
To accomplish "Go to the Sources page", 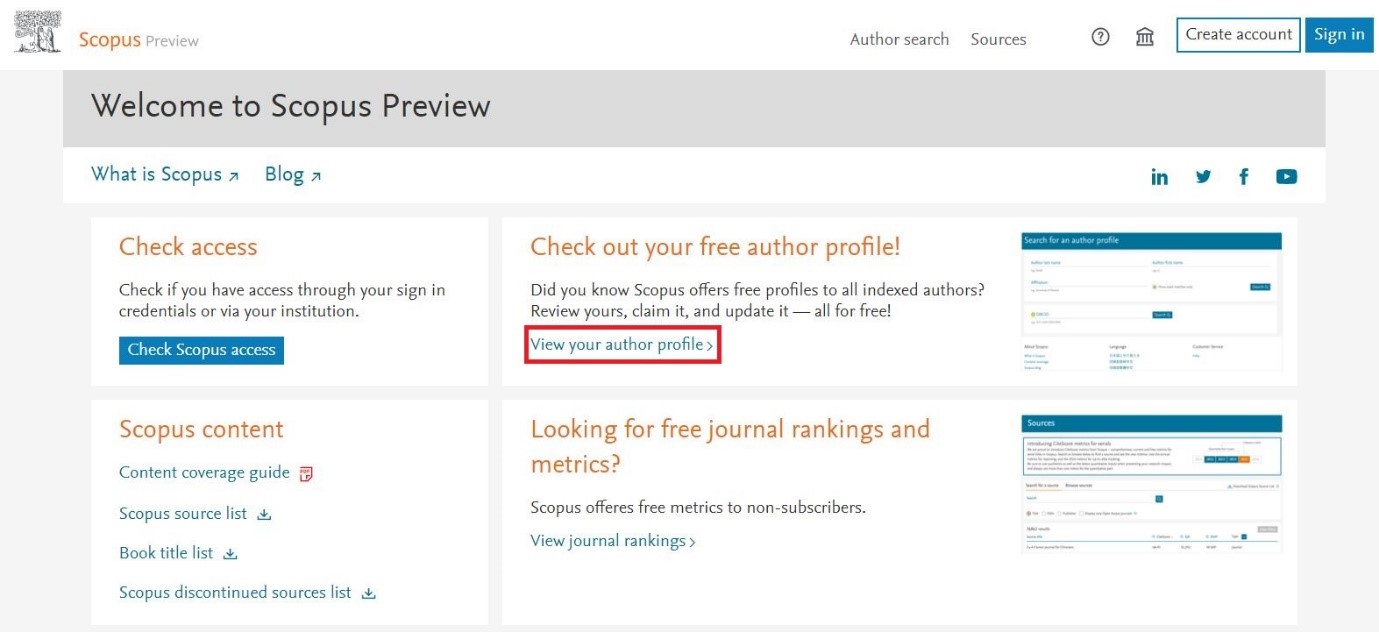I will click(998, 39).
